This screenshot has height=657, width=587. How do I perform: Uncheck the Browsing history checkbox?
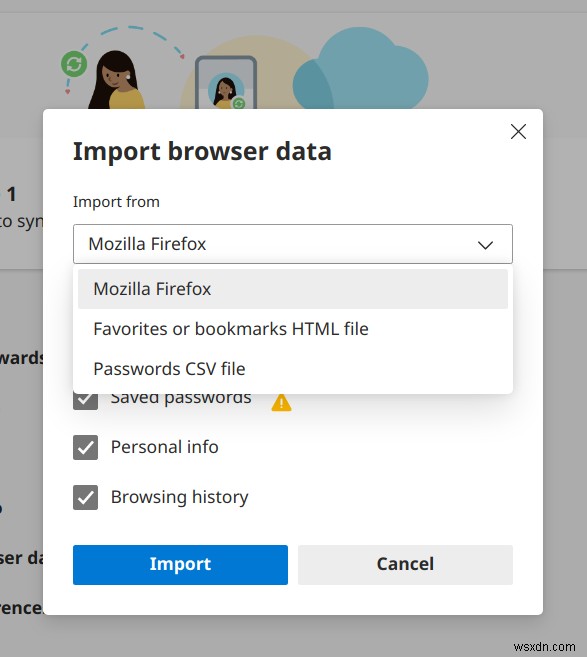coord(85,497)
